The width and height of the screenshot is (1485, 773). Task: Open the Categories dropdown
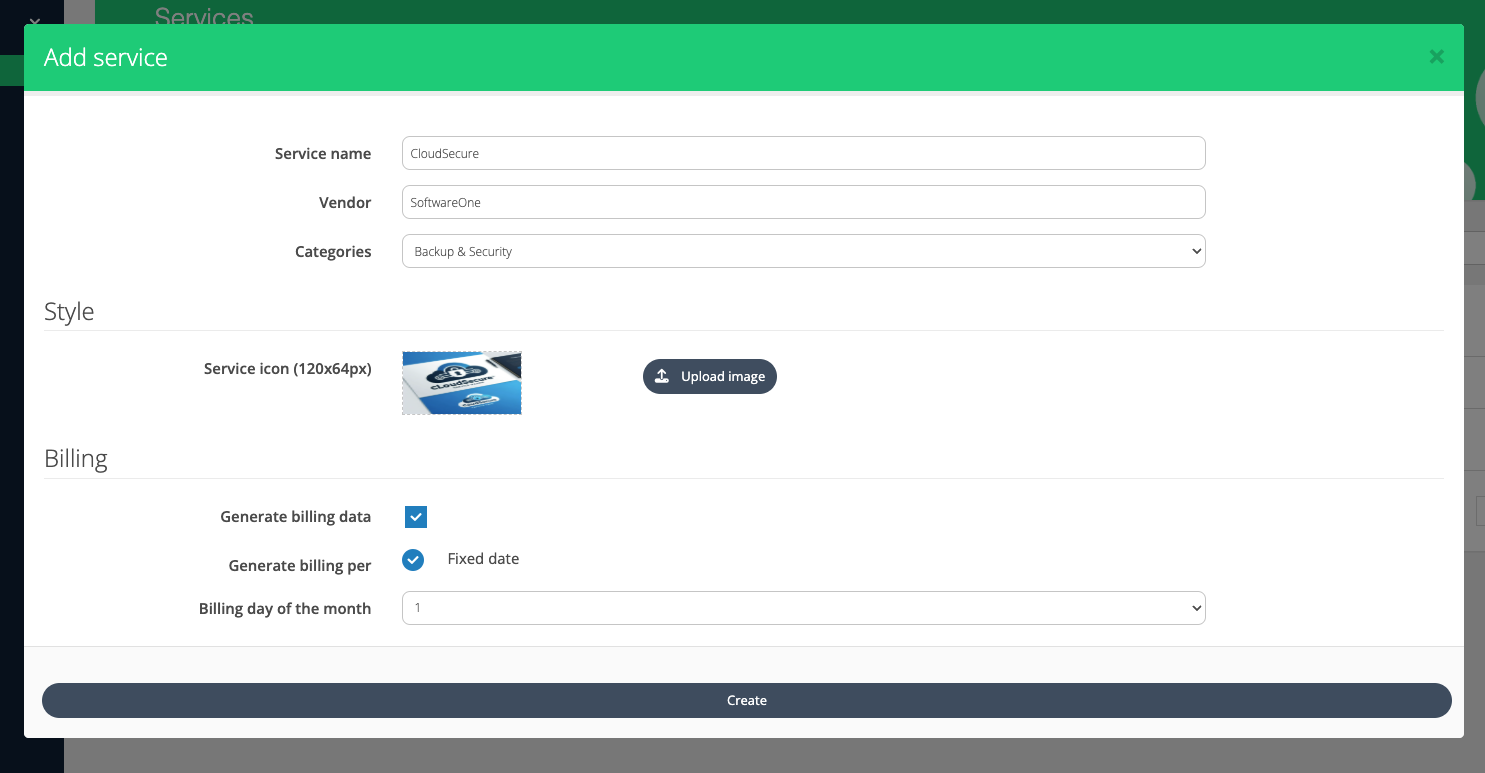[803, 251]
